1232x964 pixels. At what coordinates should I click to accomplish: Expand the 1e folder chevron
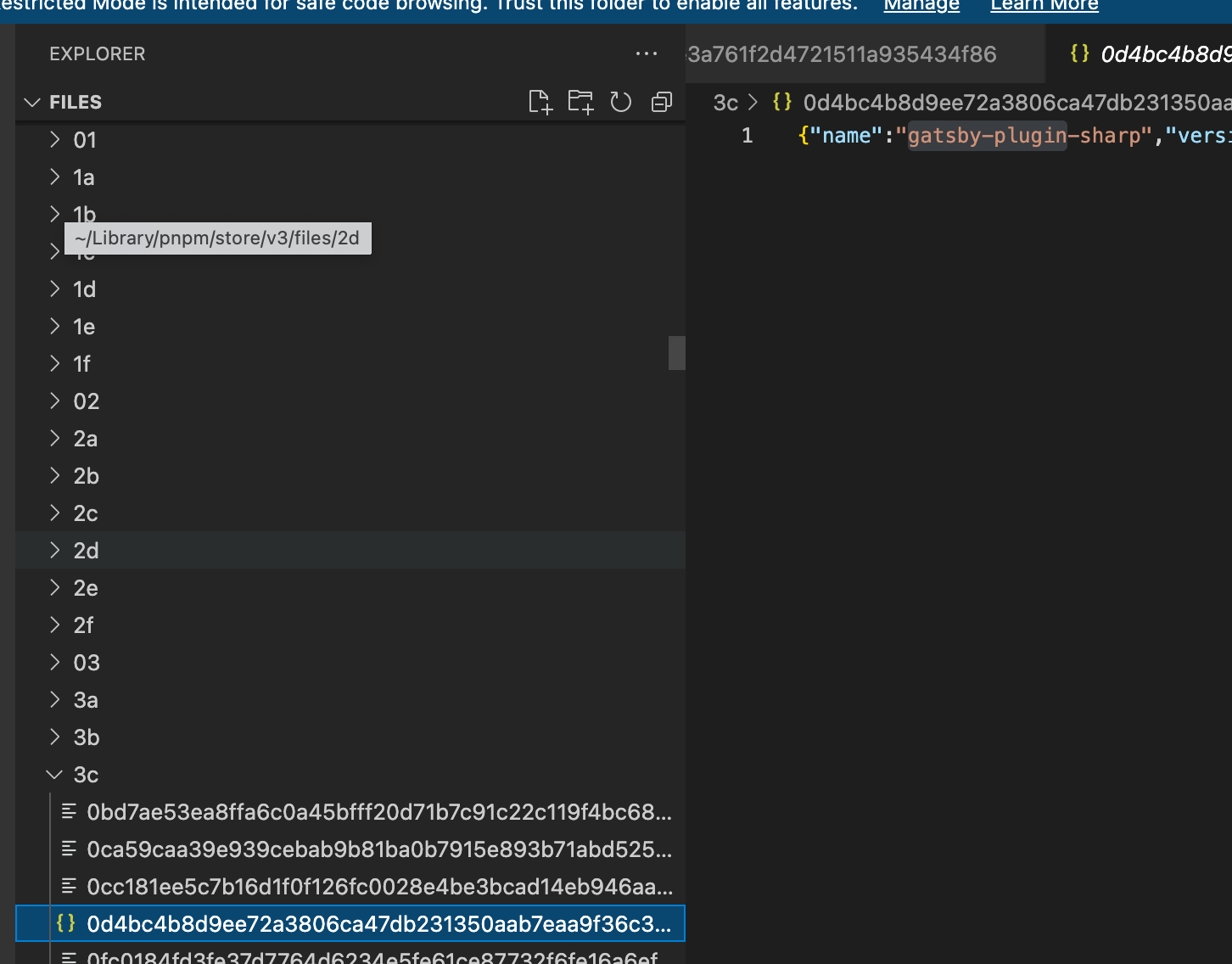pos(54,327)
